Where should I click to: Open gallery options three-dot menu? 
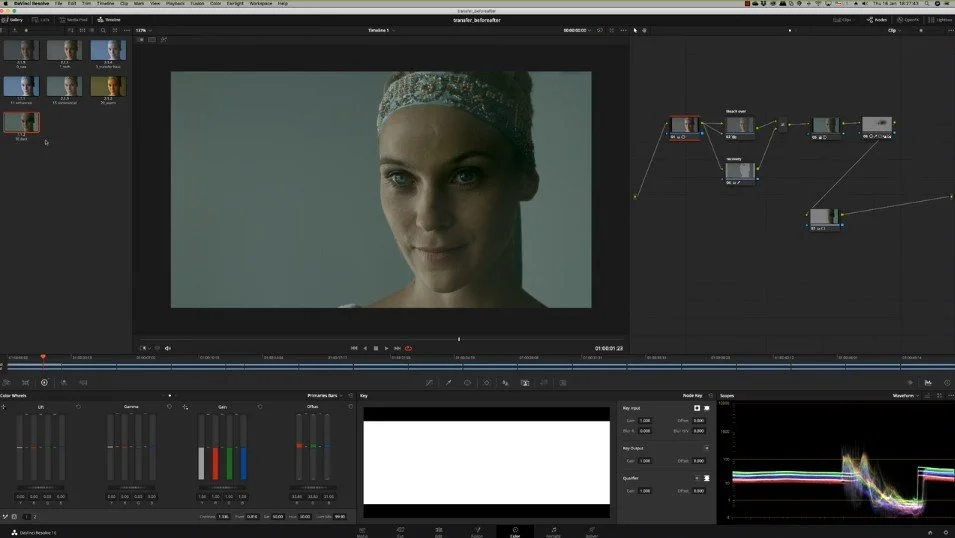coord(127,30)
